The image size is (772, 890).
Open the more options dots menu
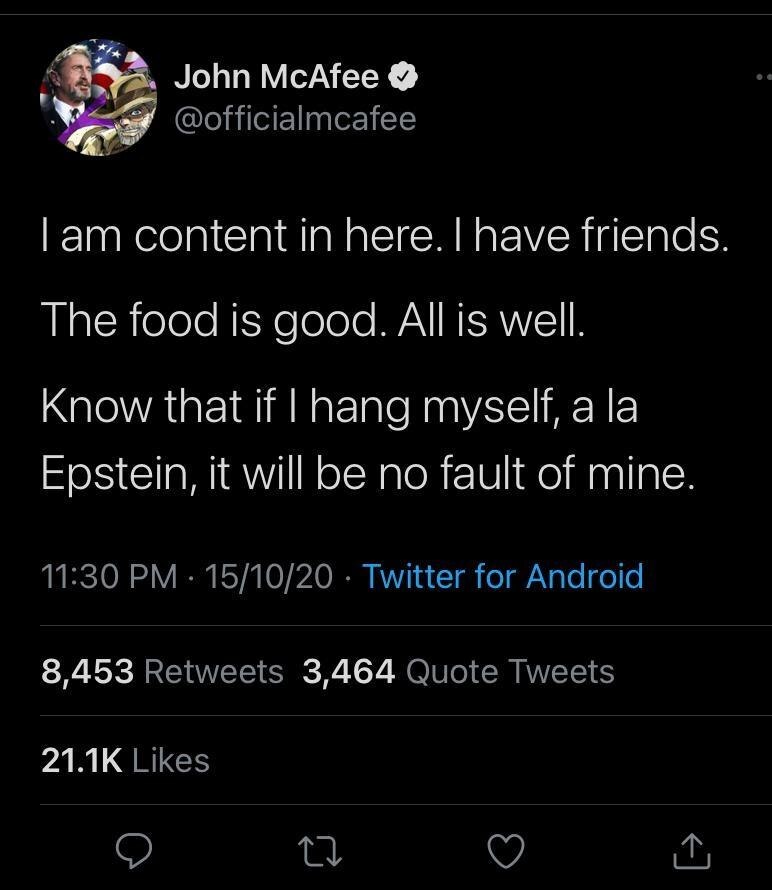tap(763, 77)
